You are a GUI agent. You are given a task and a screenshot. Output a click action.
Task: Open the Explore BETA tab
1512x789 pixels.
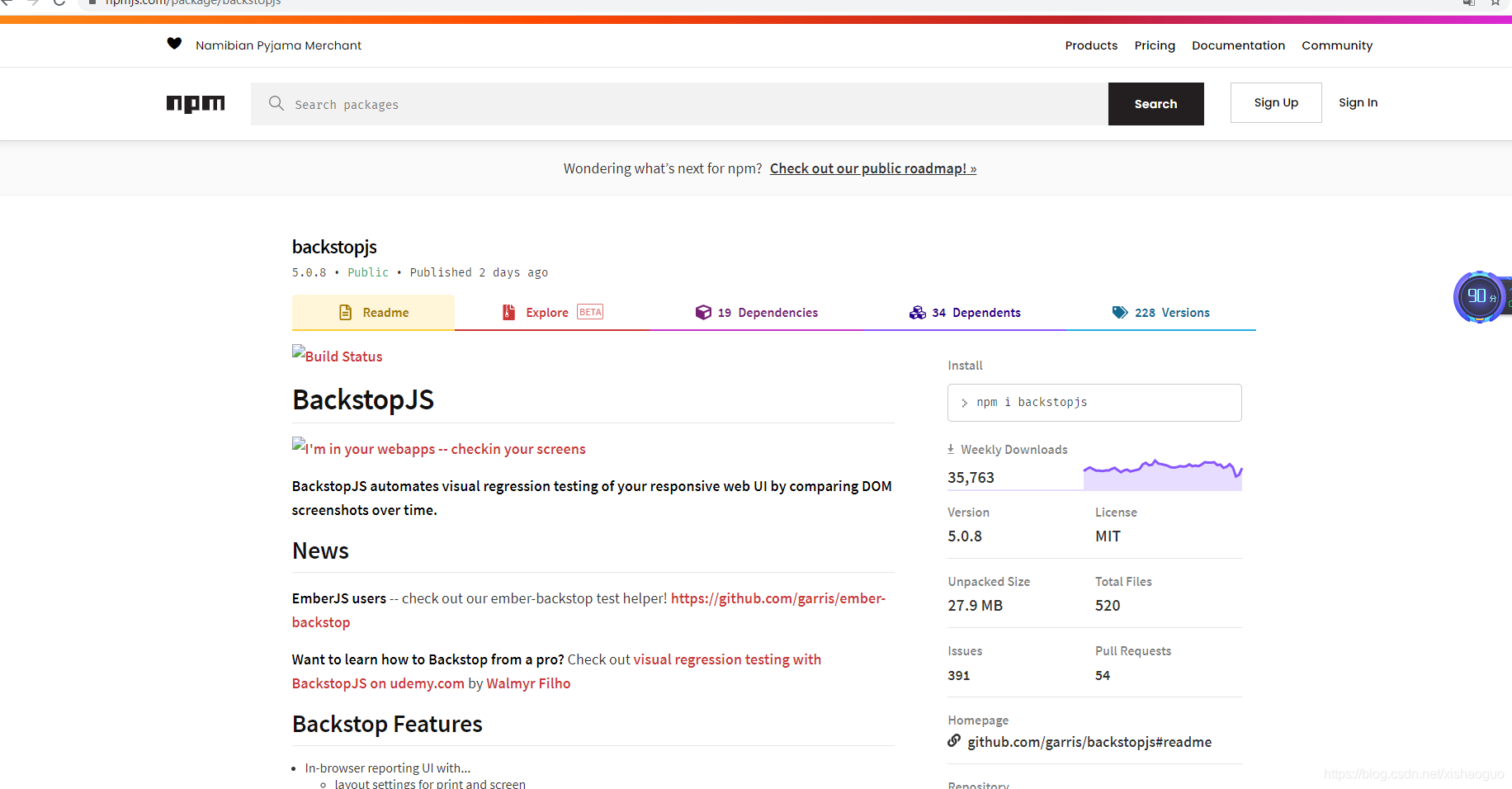553,312
